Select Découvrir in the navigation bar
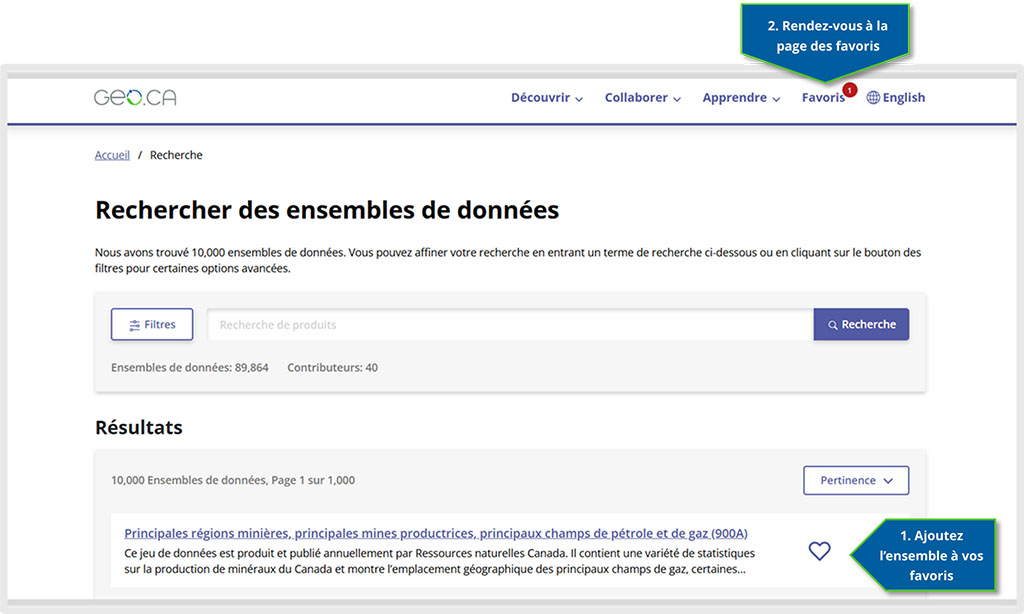This screenshot has height=614, width=1024. click(540, 97)
